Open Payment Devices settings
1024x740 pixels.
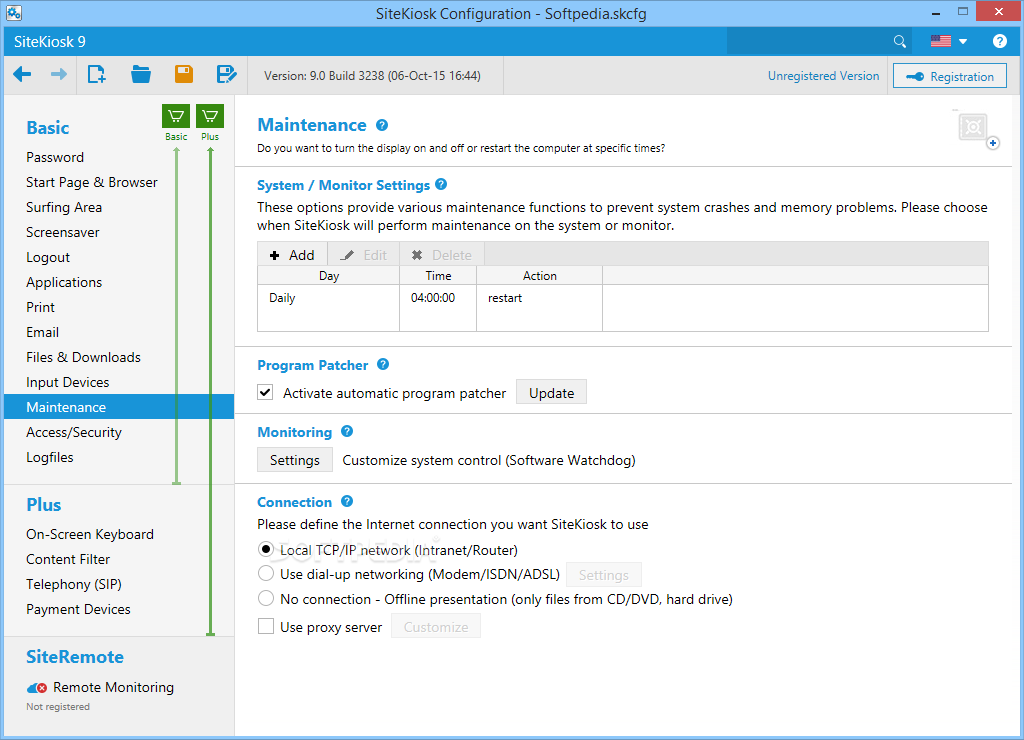pos(78,609)
